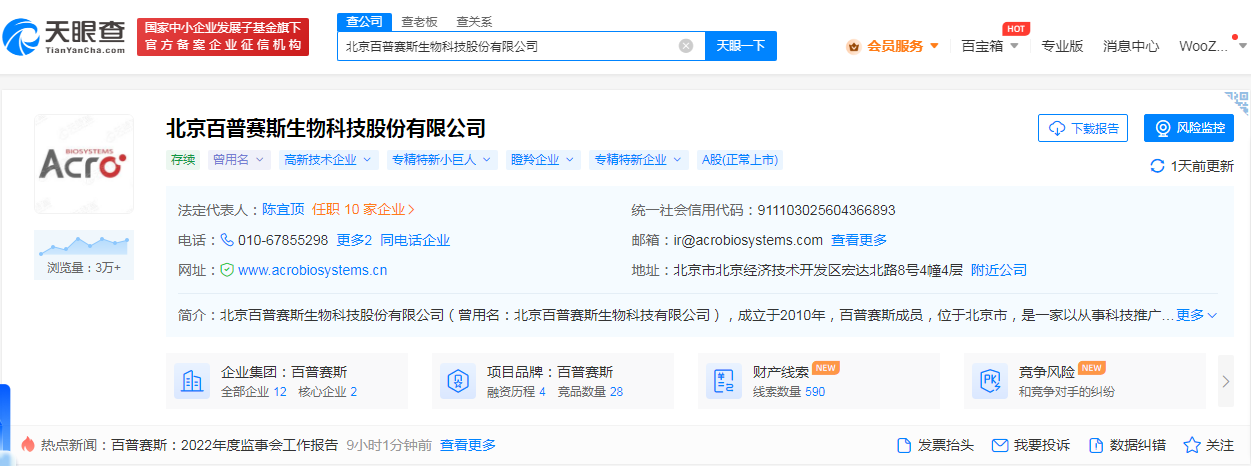Click the 关注 star icon
The height and width of the screenshot is (466, 1251).
click(x=1192, y=445)
